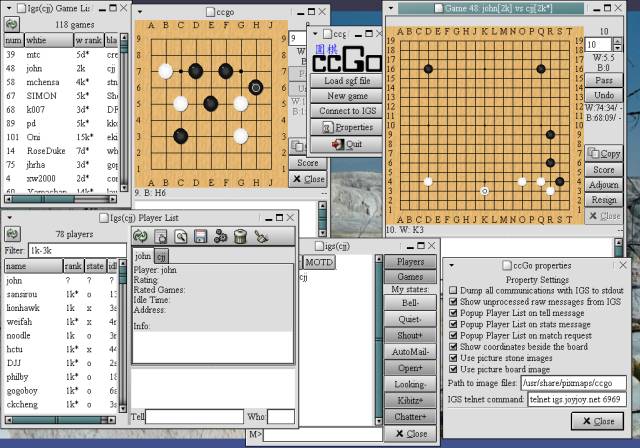Focus the IGS telnet command field
The height and width of the screenshot is (448, 640).
click(x=577, y=399)
